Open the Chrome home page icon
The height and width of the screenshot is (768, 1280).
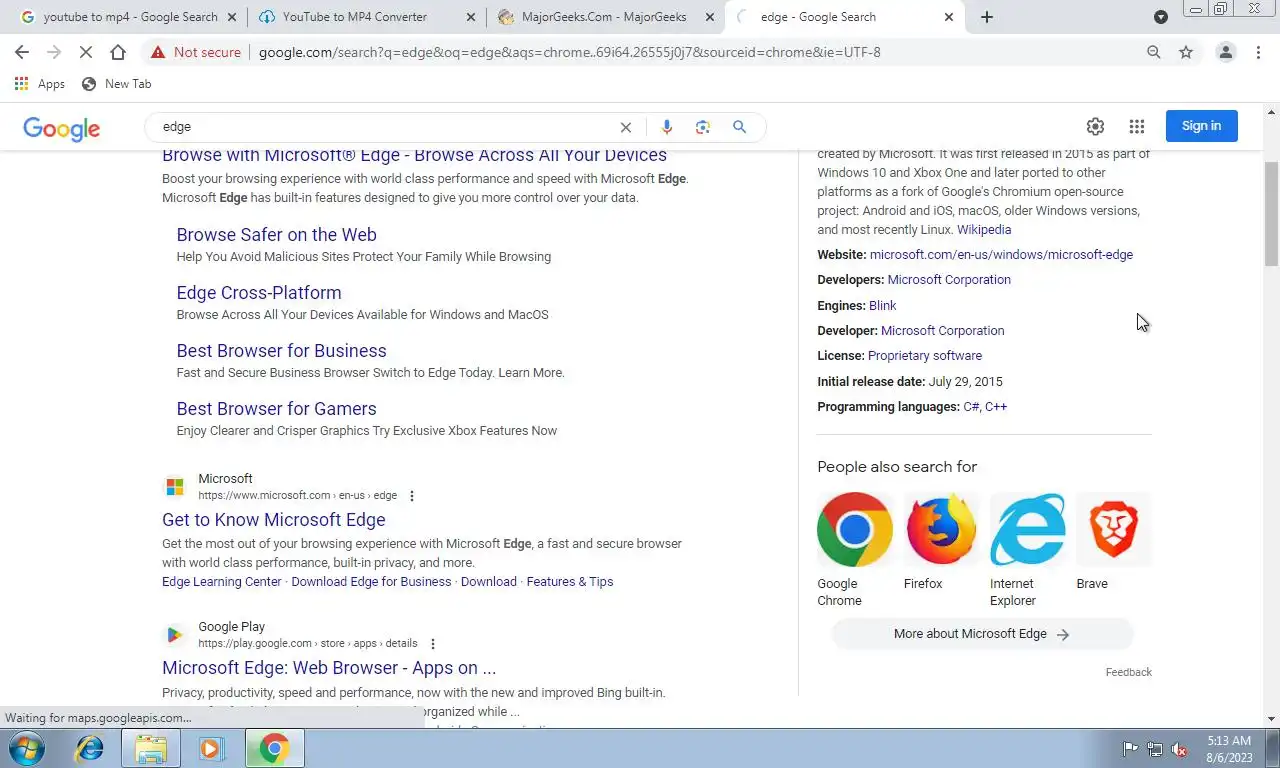(118, 52)
